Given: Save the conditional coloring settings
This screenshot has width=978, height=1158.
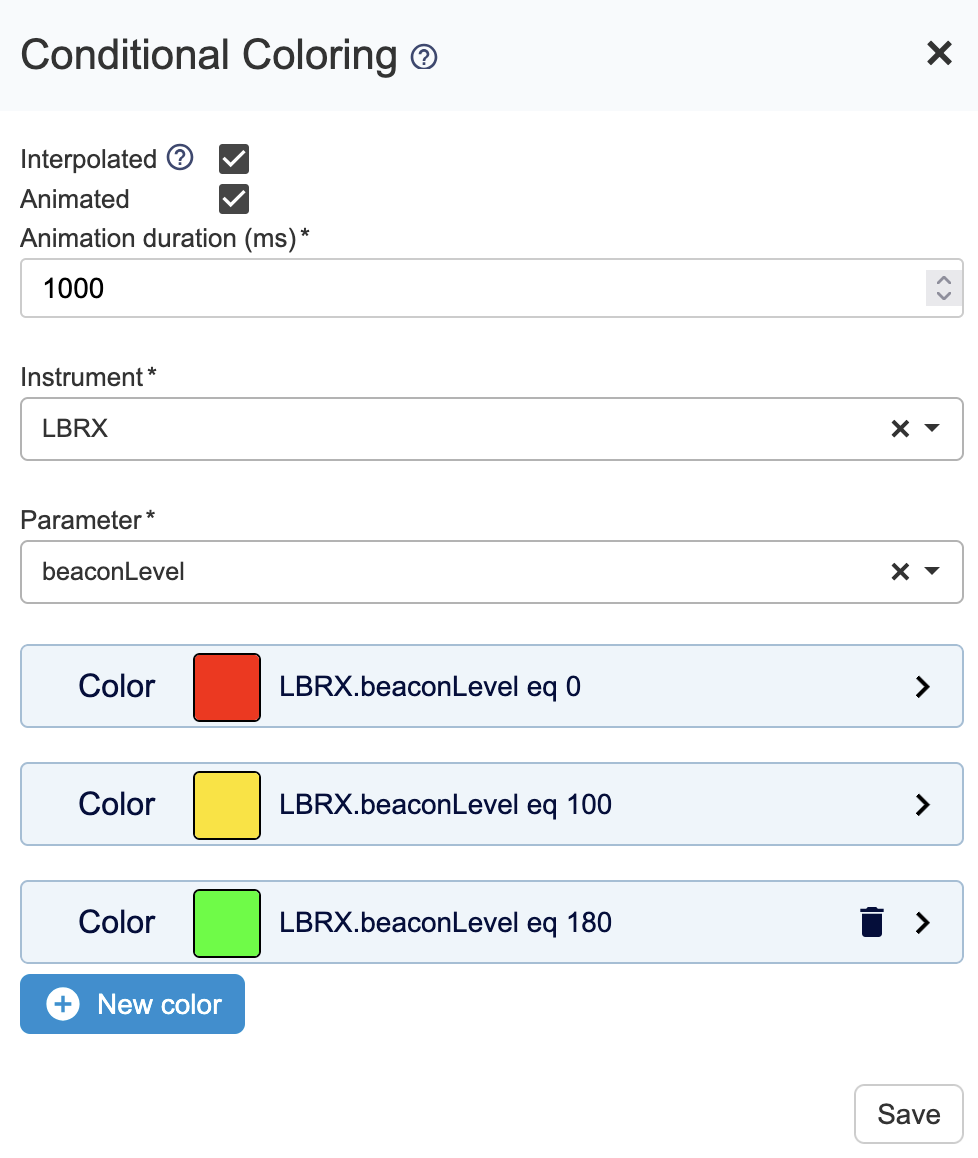Looking at the screenshot, I should 908,1114.
